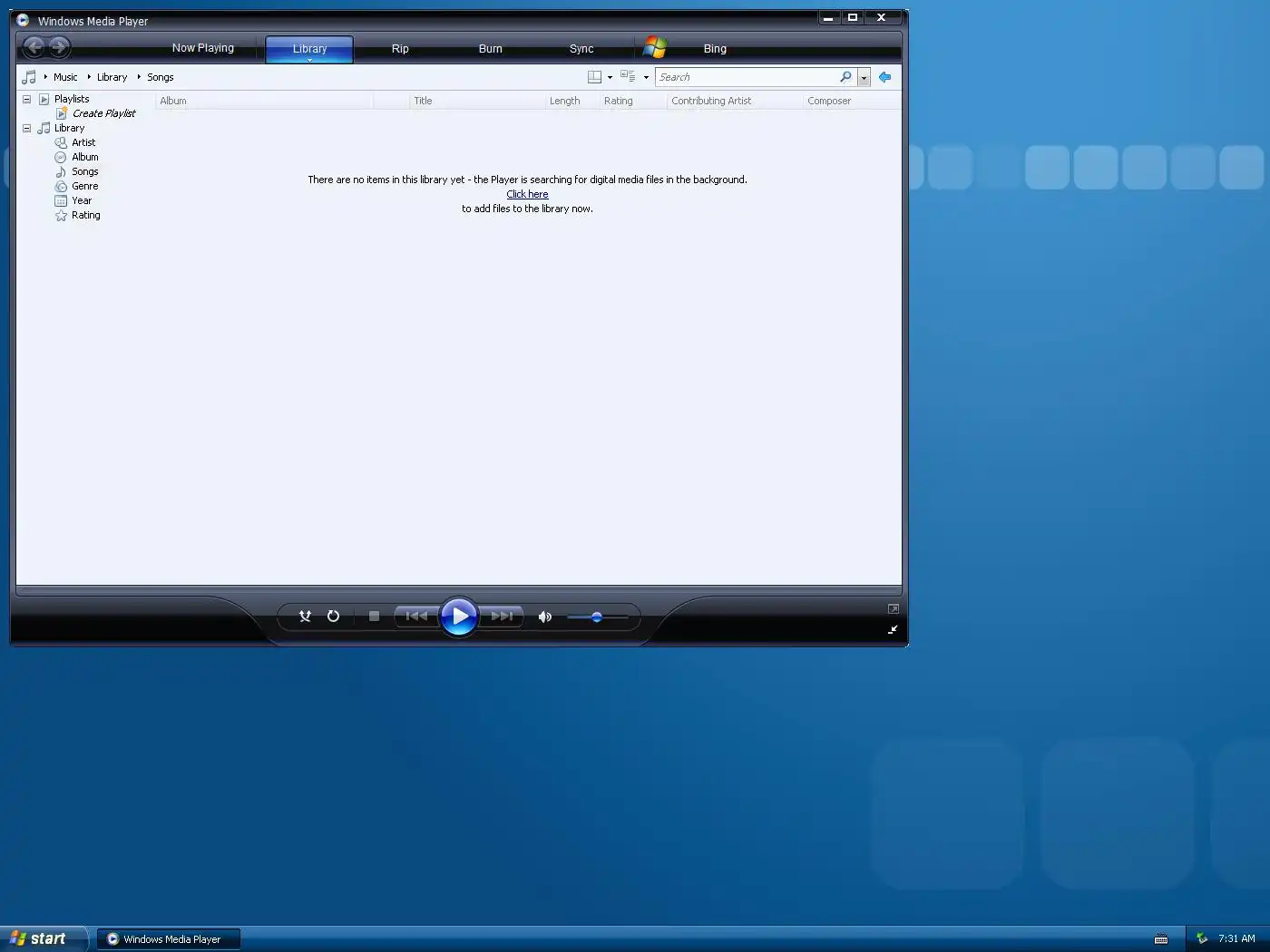Click Create Playlist in the tree
The width and height of the screenshot is (1270, 952).
tap(103, 113)
